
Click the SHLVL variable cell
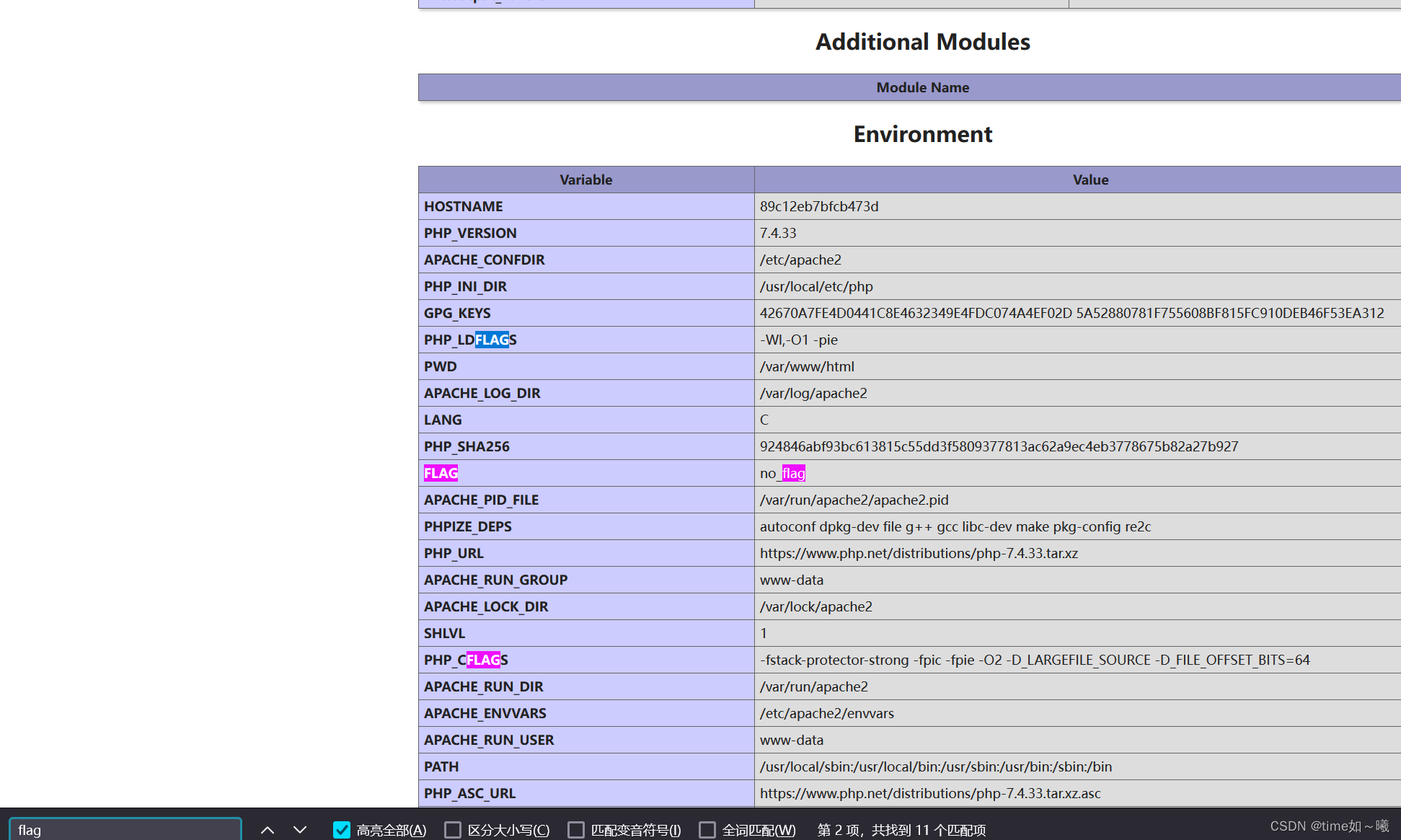pyautogui.click(x=586, y=633)
